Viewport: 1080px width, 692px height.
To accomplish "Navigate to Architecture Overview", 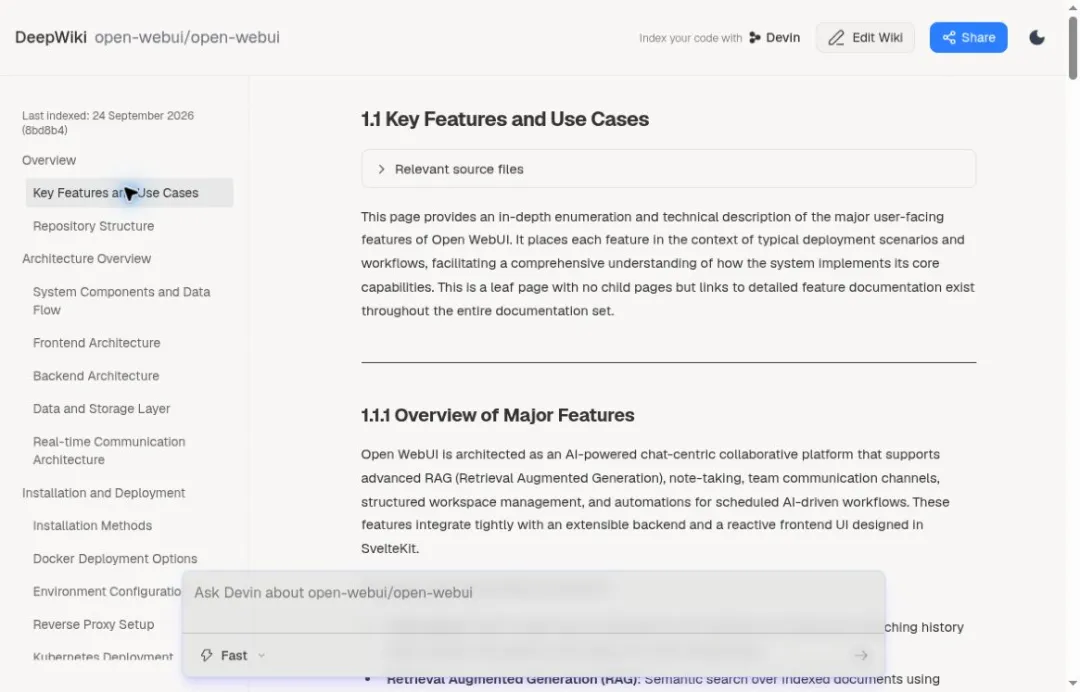I will pyautogui.click(x=86, y=259).
